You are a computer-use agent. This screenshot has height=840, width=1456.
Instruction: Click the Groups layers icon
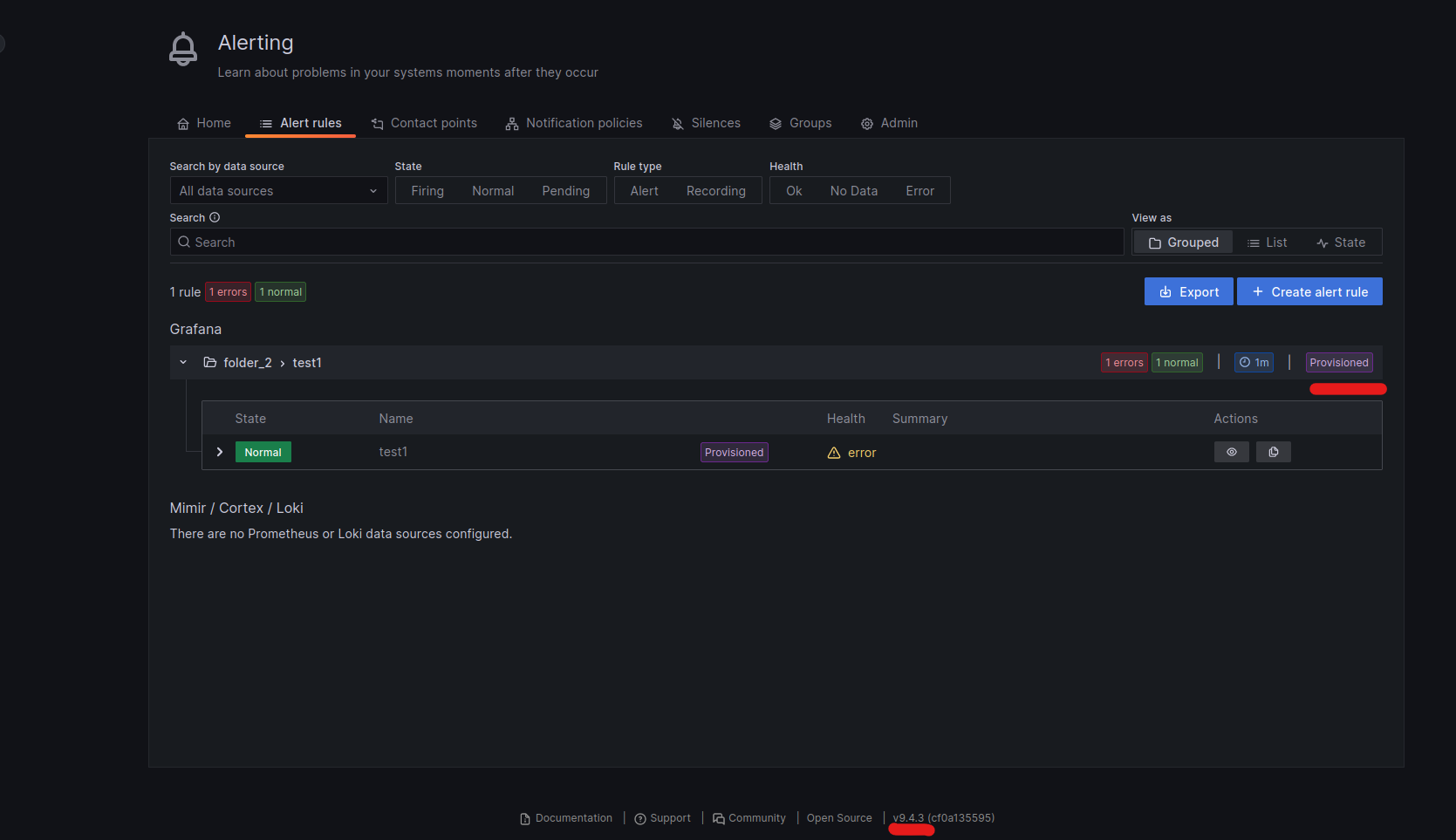click(x=775, y=123)
